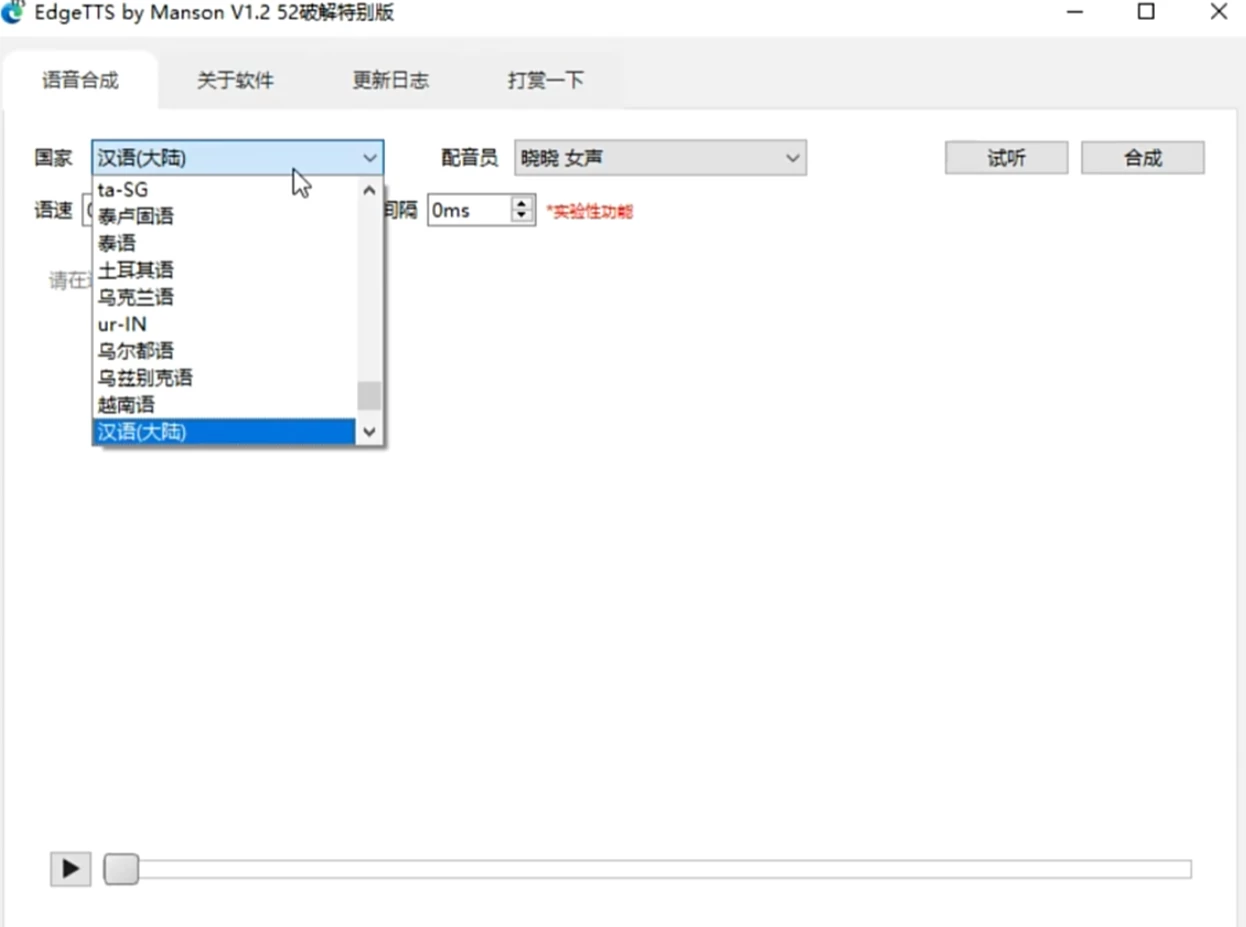Click the 间隔 0ms input field
This screenshot has height=927, width=1246.
[x=469, y=210]
